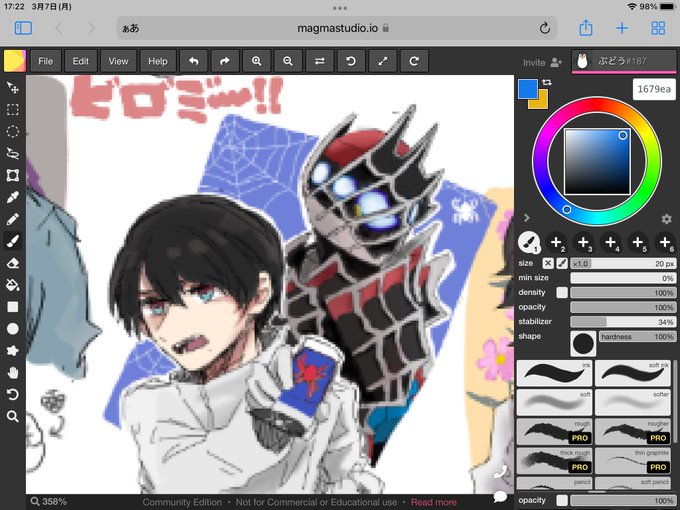Image resolution: width=680 pixels, height=510 pixels.
Task: Click the hex color field 1679ea
Action: [654, 89]
